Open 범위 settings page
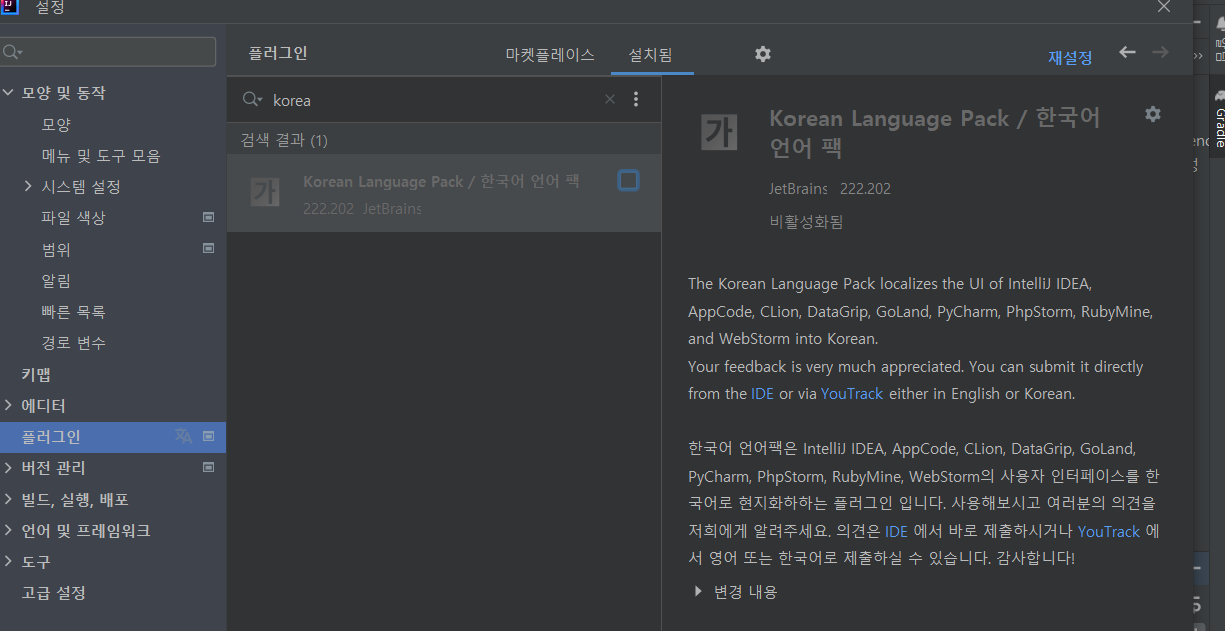Image resolution: width=1225 pixels, height=631 pixels. click(x=56, y=249)
